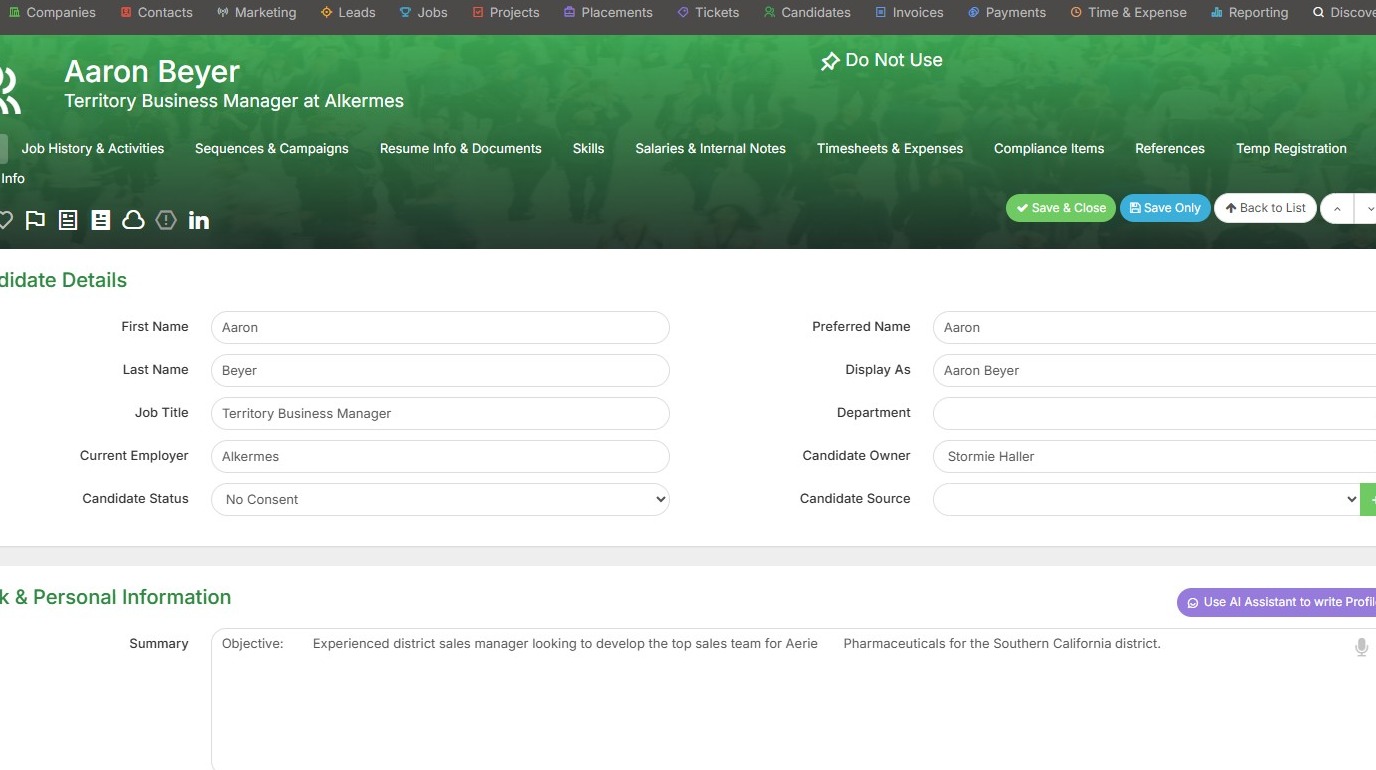Expand the Candidate Source dropdown
Viewport: 1376px width, 770px height.
click(x=1146, y=499)
